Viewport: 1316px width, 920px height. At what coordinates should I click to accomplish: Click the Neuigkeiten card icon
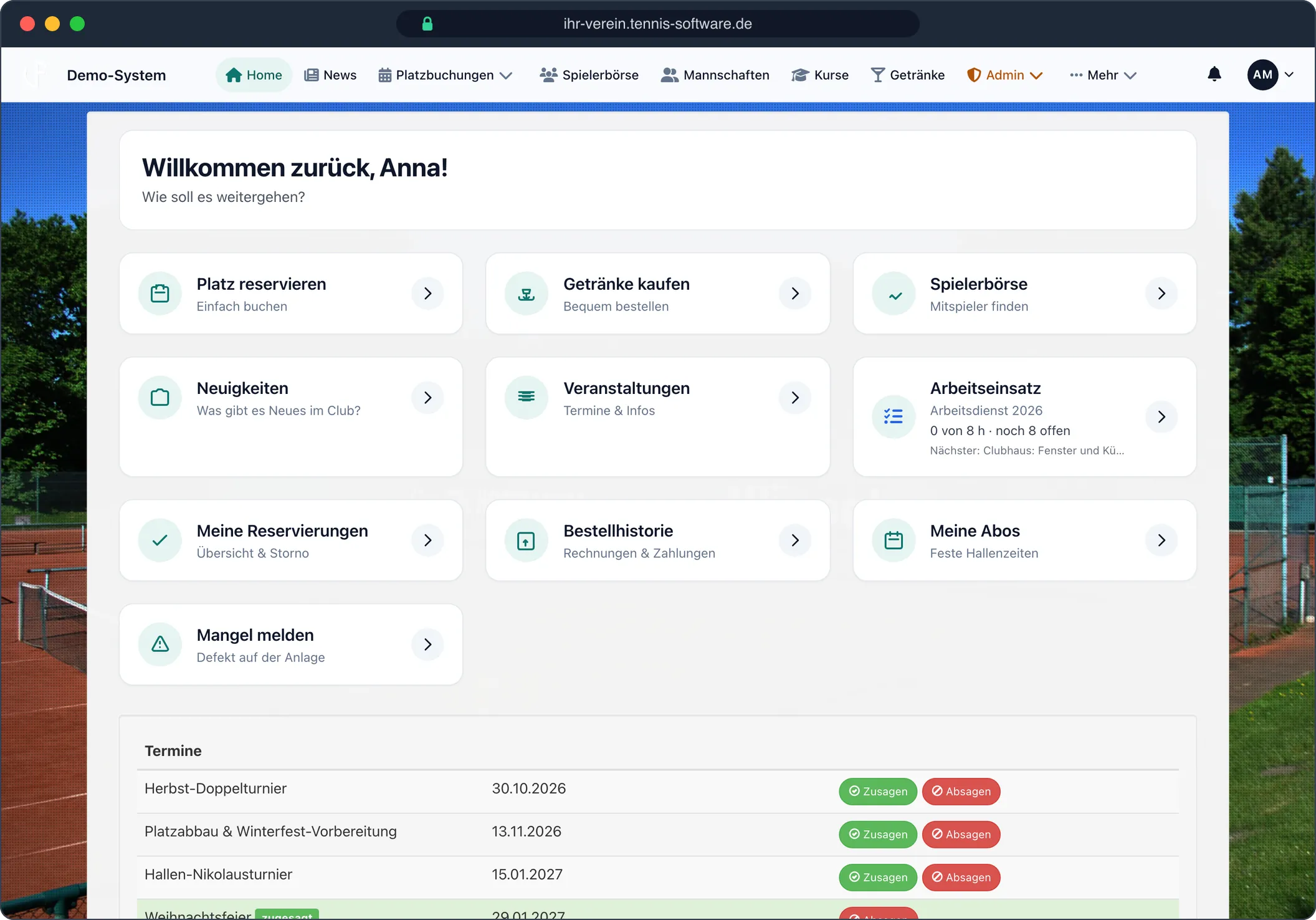[160, 398]
